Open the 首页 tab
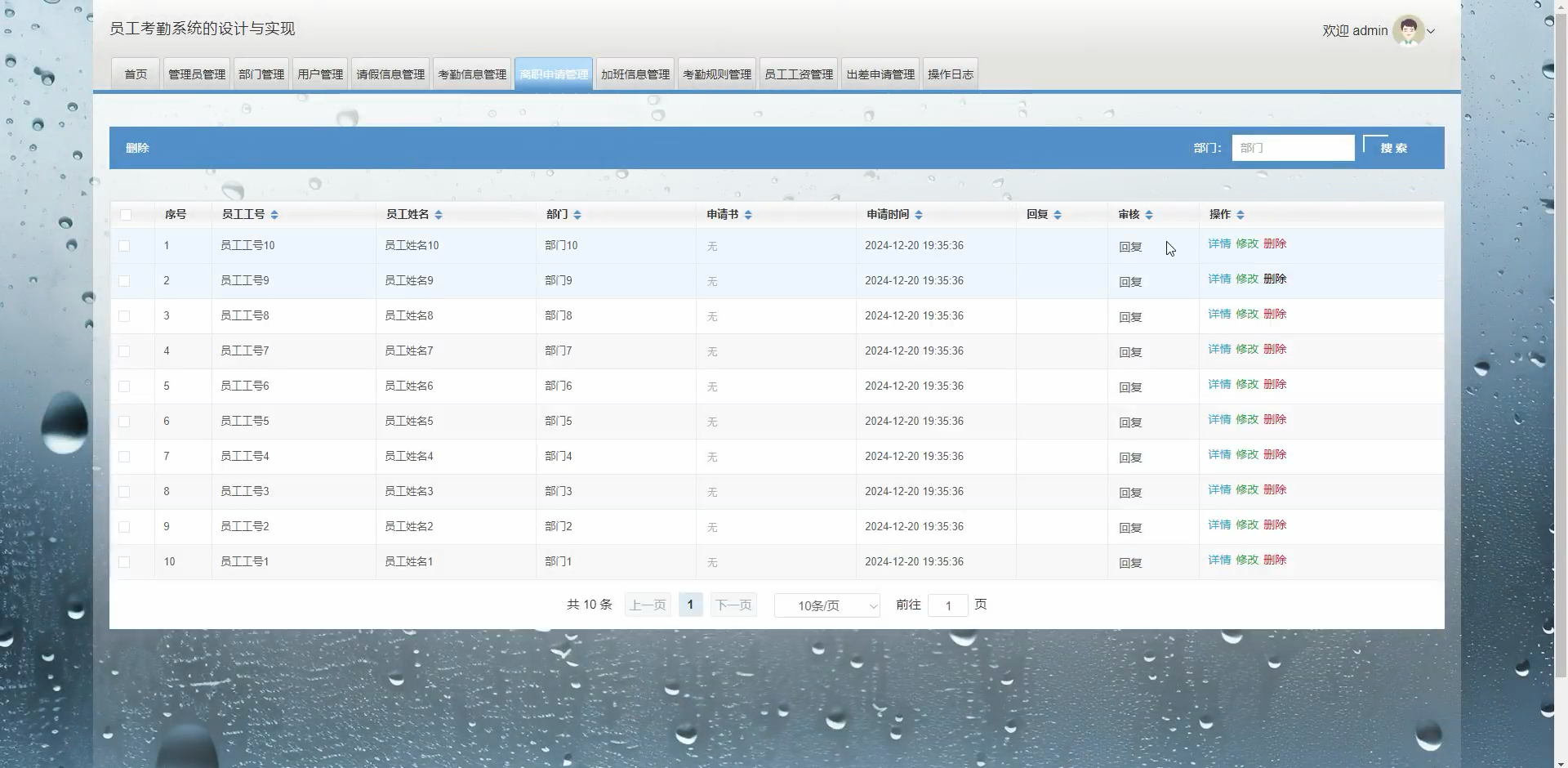The image size is (1568, 768). (x=136, y=74)
